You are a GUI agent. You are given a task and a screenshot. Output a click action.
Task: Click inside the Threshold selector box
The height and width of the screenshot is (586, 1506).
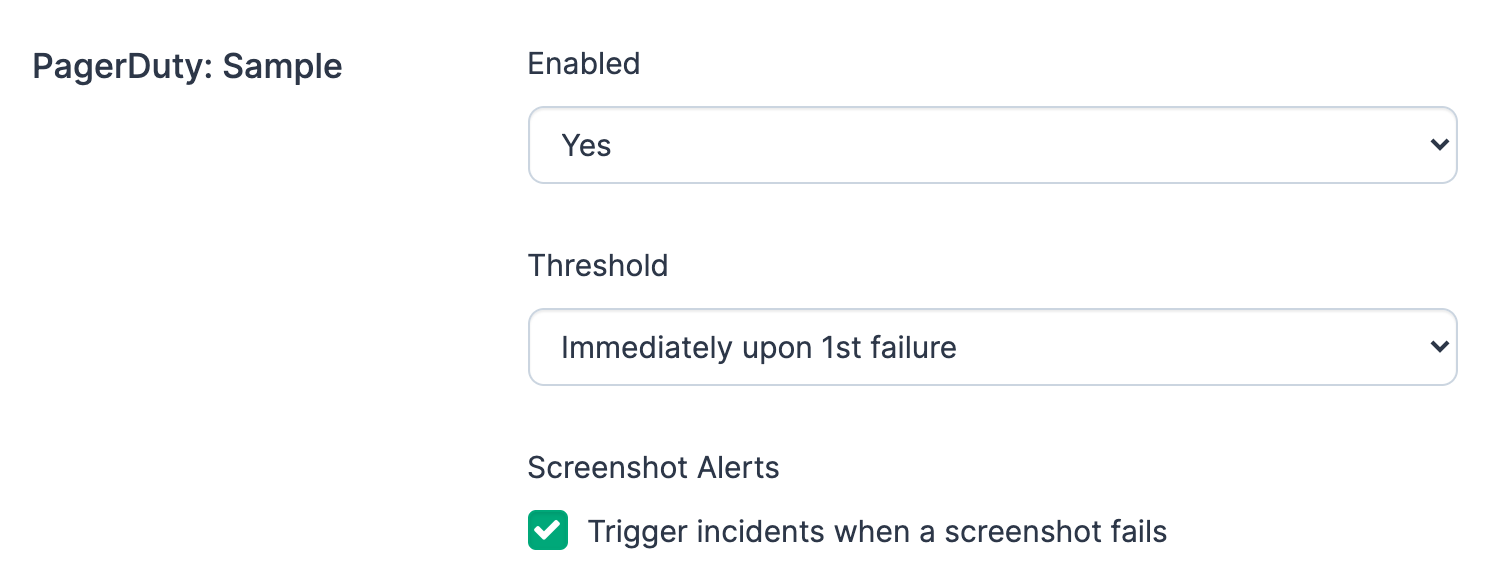tap(992, 347)
